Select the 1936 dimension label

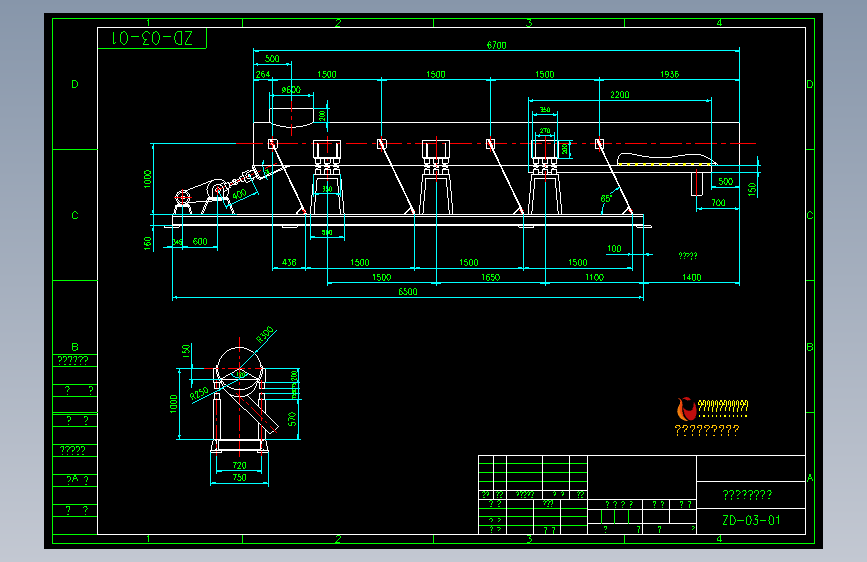pyautogui.click(x=669, y=74)
